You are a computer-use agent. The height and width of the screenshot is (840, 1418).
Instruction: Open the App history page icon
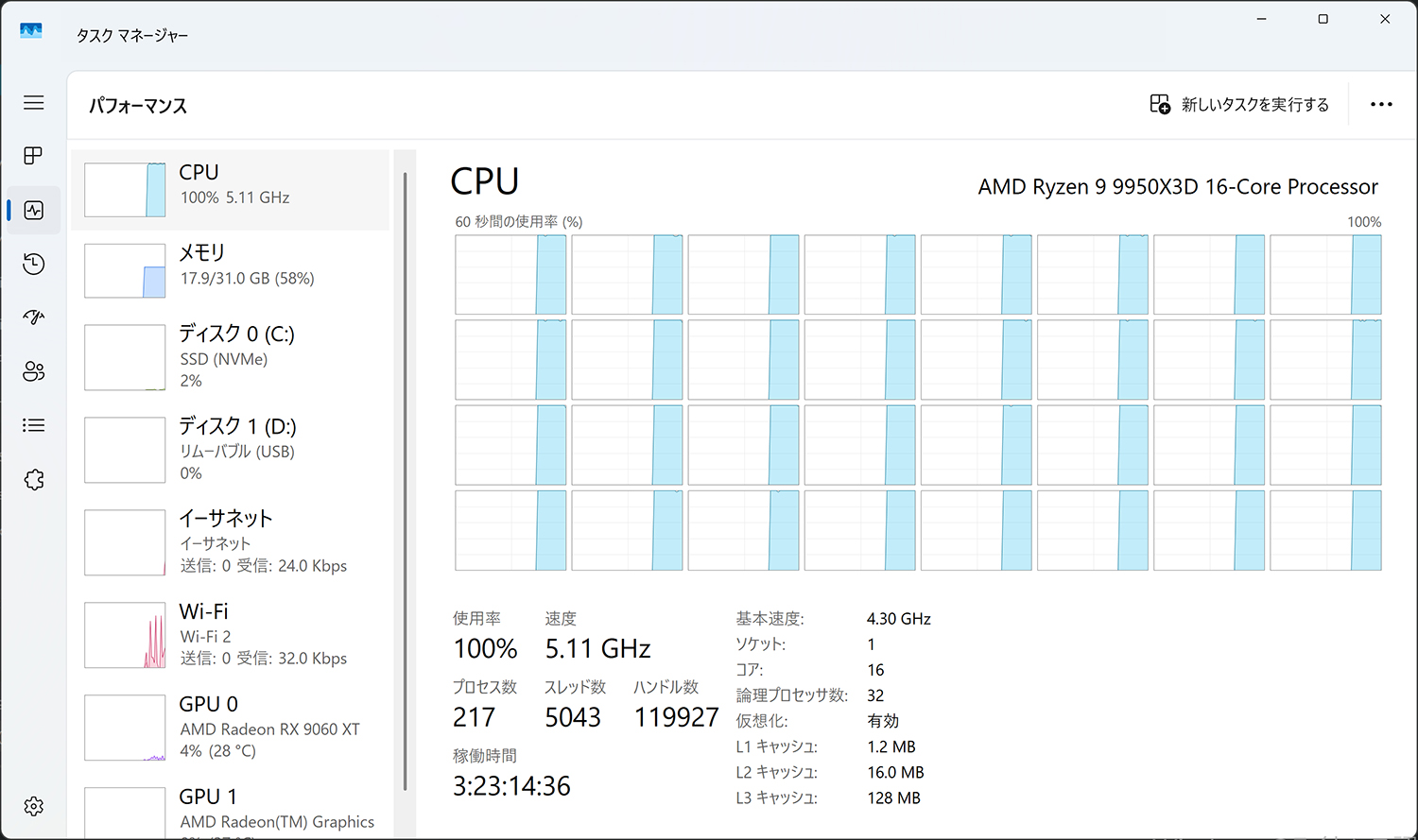34,264
